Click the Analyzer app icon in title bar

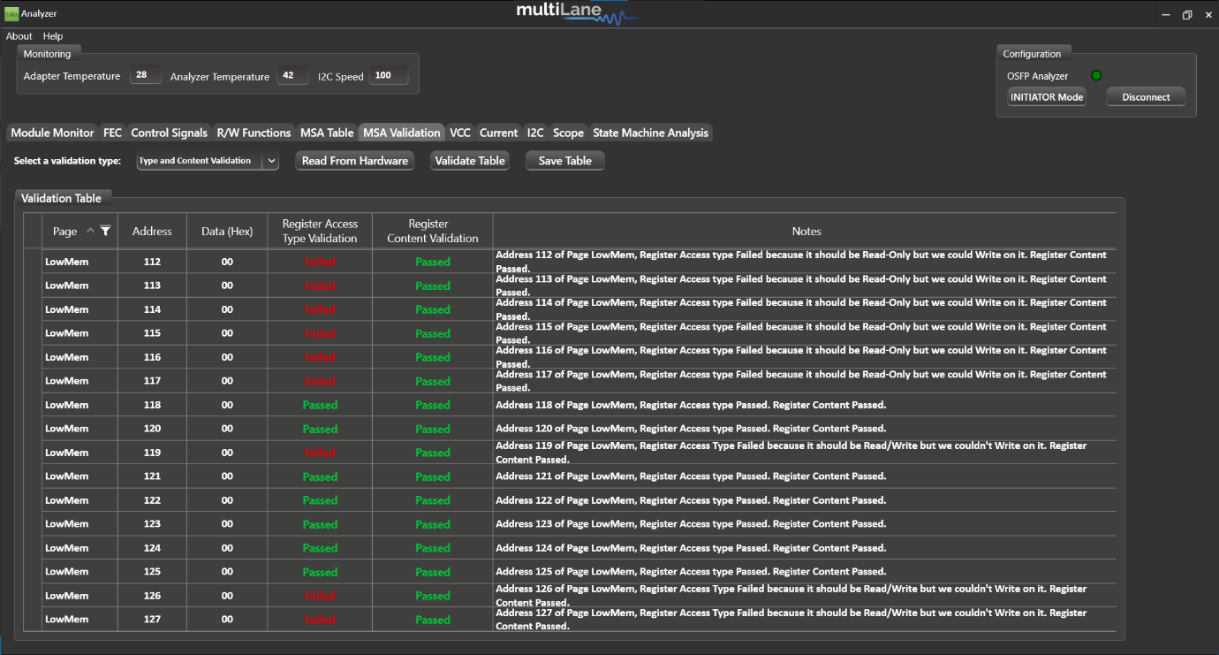pos(11,14)
